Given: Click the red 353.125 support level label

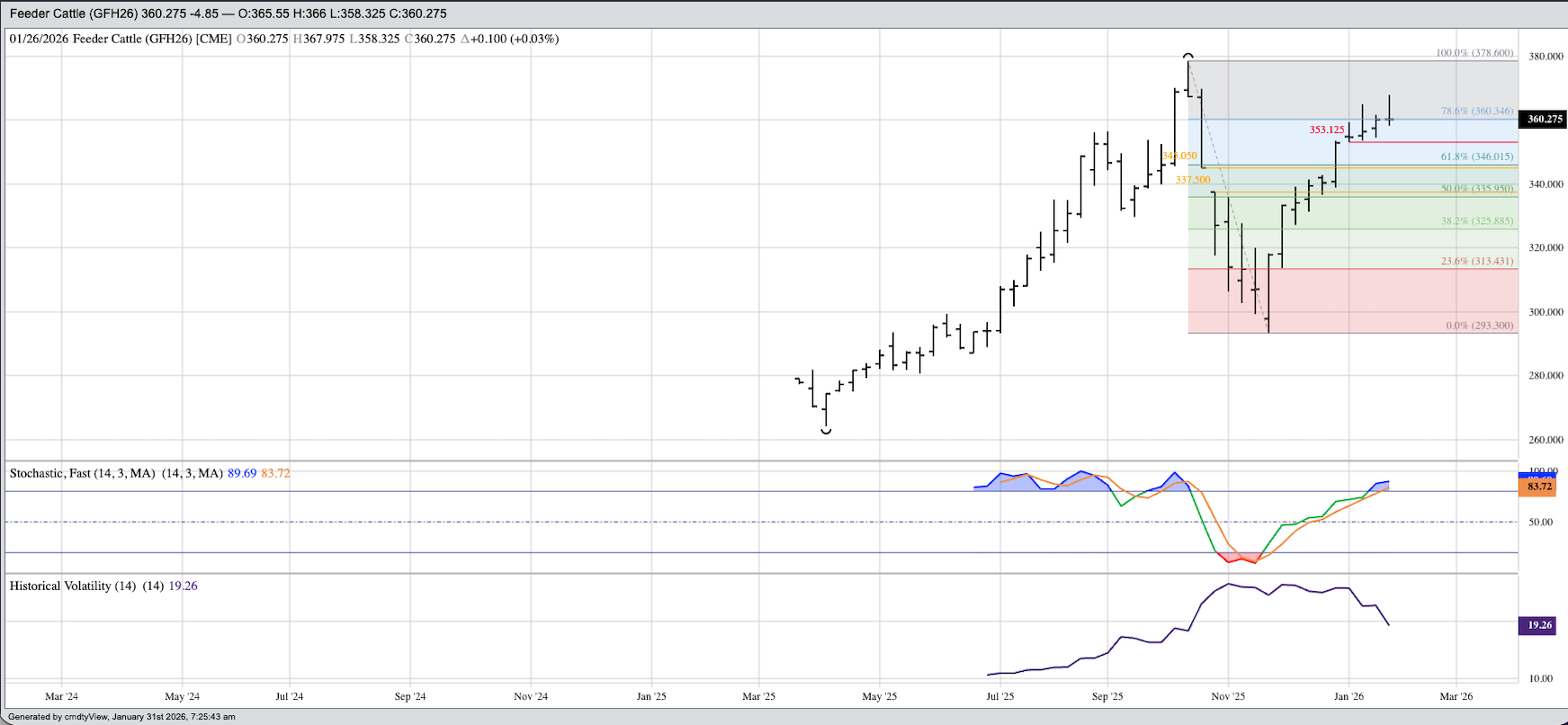Looking at the screenshot, I should [x=1326, y=130].
